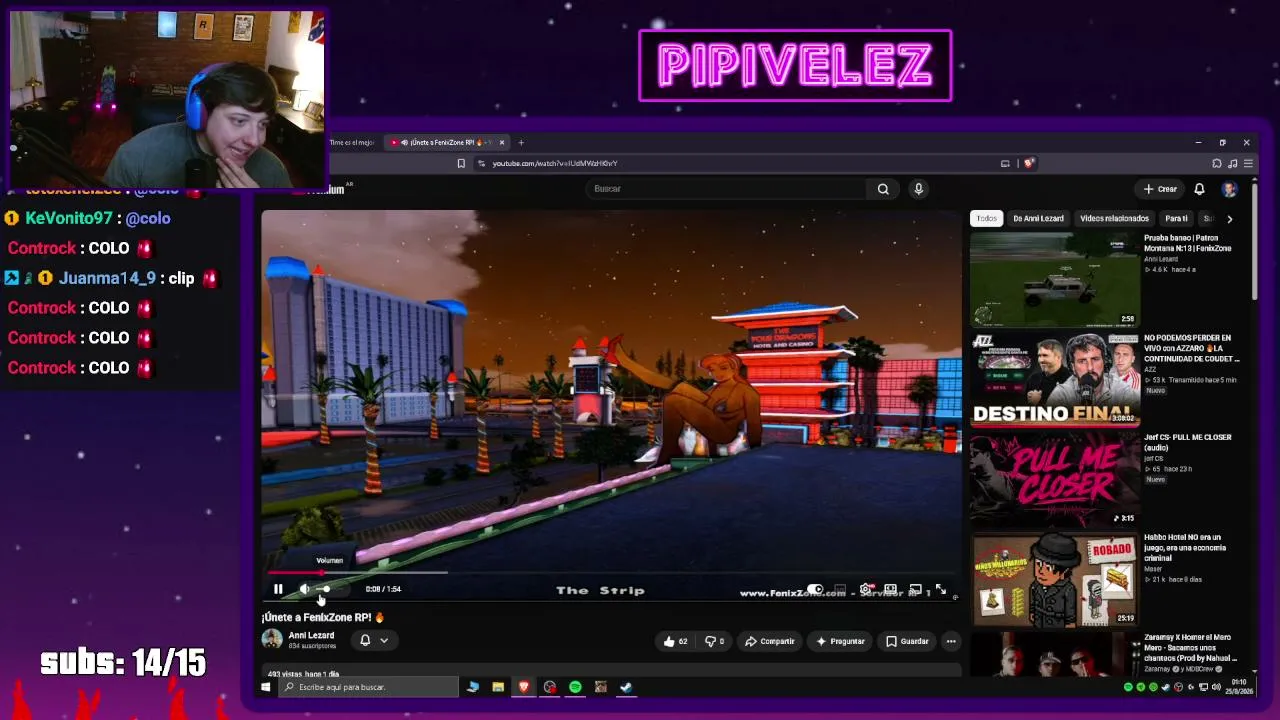The width and height of the screenshot is (1280, 720).
Task: Open the 'Zaramay X Homer el Mero' video title
Action: (1190, 647)
